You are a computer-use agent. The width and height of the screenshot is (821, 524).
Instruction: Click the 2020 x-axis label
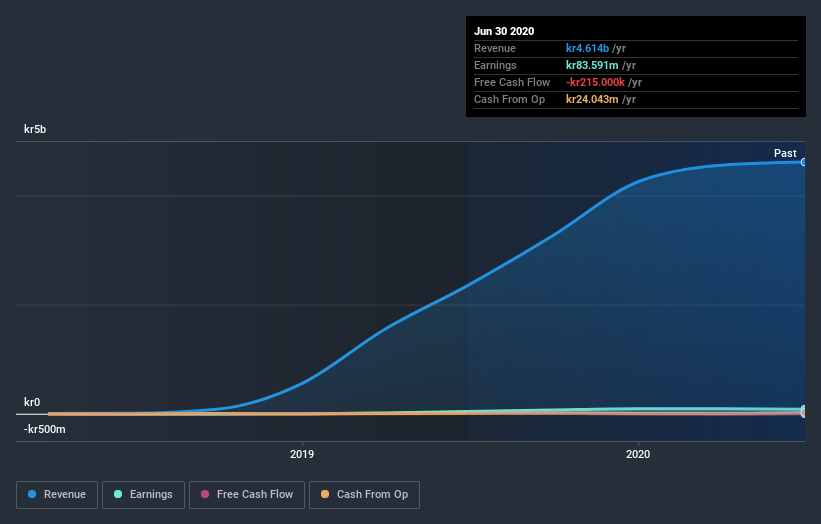[x=638, y=454]
